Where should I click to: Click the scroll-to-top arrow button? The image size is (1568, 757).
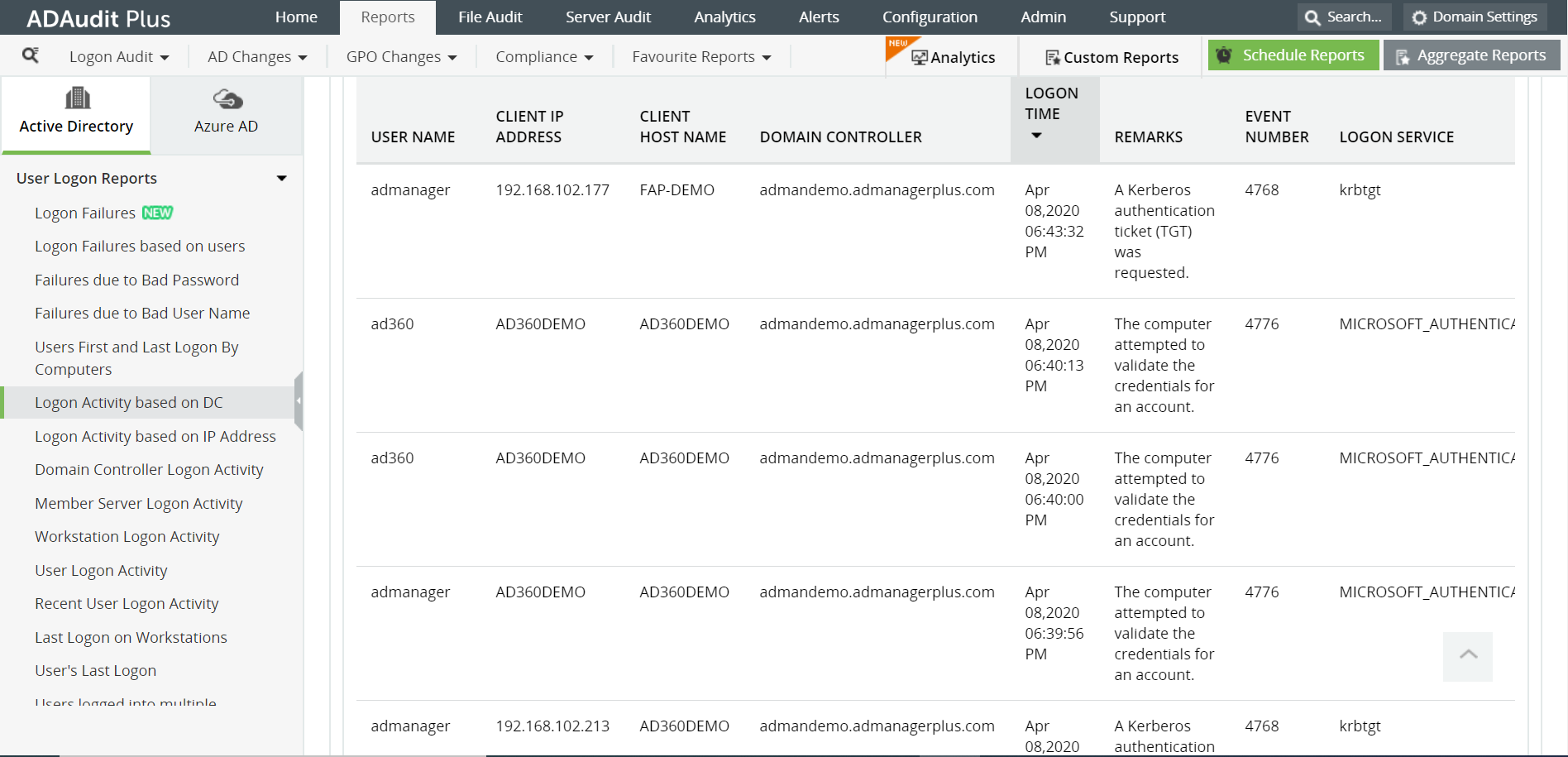coord(1468,656)
